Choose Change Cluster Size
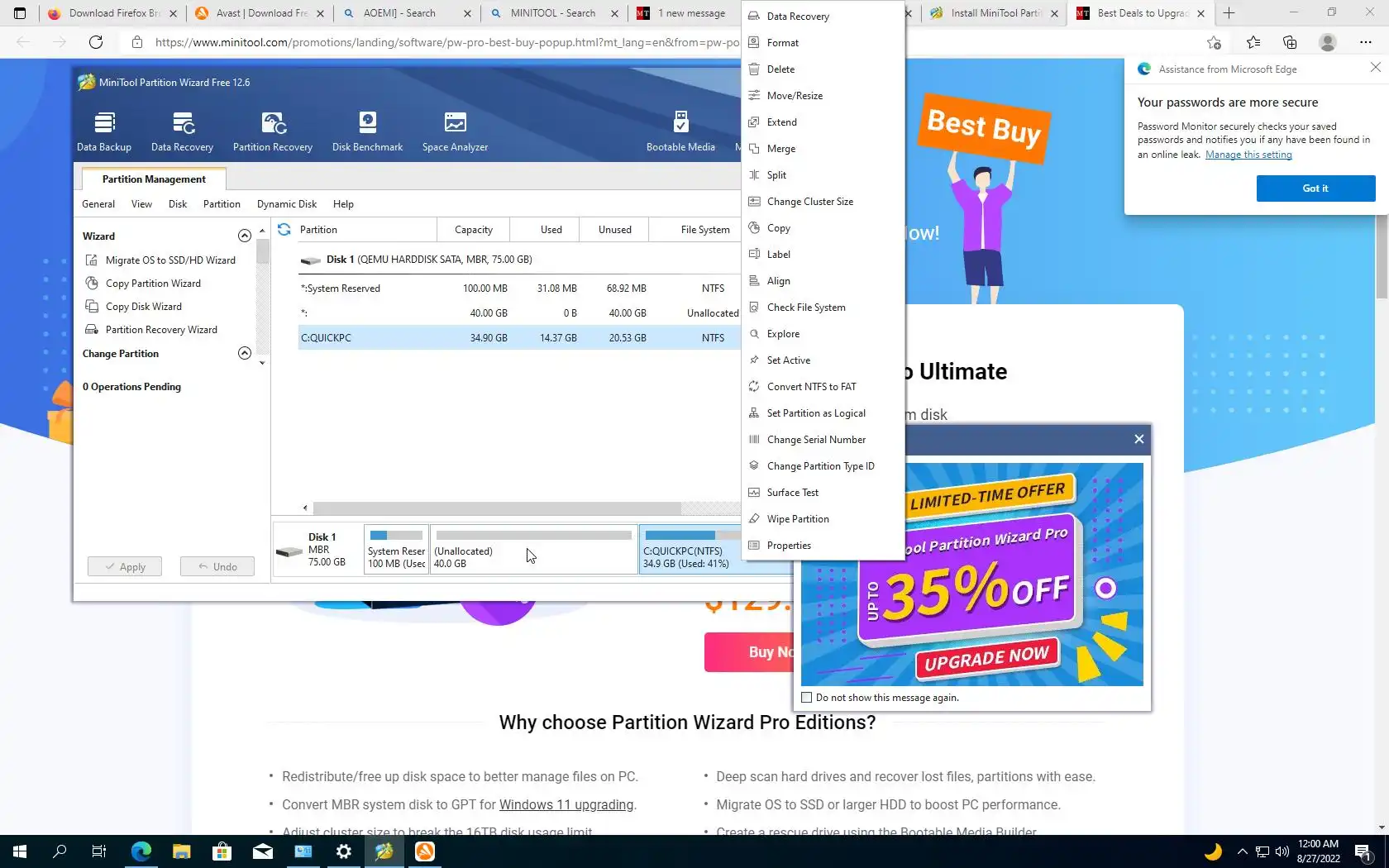1389x868 pixels. click(823, 202)
